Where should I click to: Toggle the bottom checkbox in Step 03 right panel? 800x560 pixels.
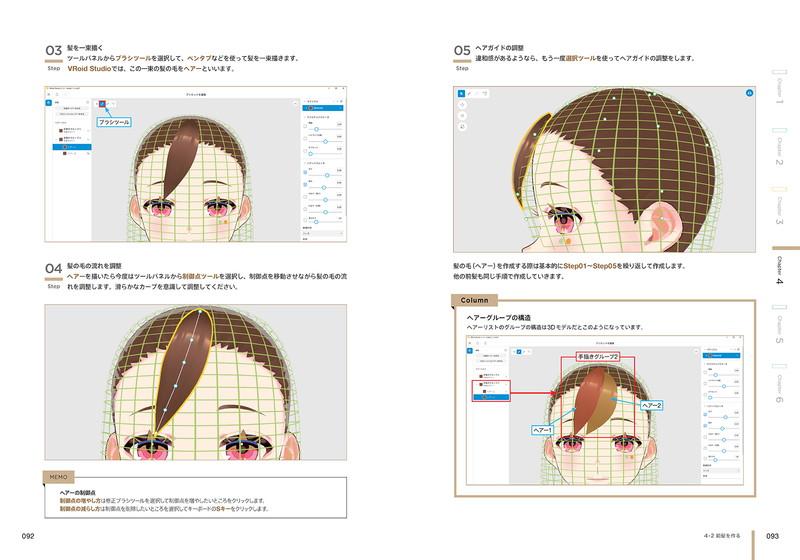306,217
